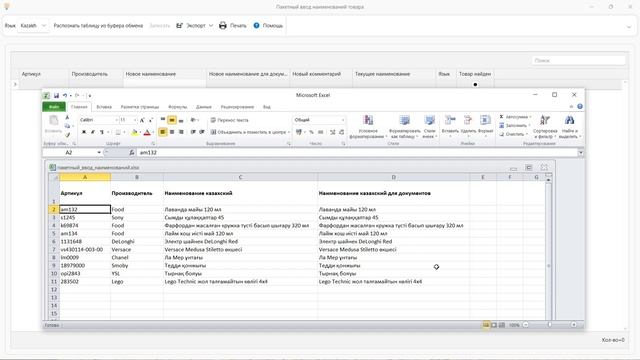Click the red font color icon

(x=147, y=132)
